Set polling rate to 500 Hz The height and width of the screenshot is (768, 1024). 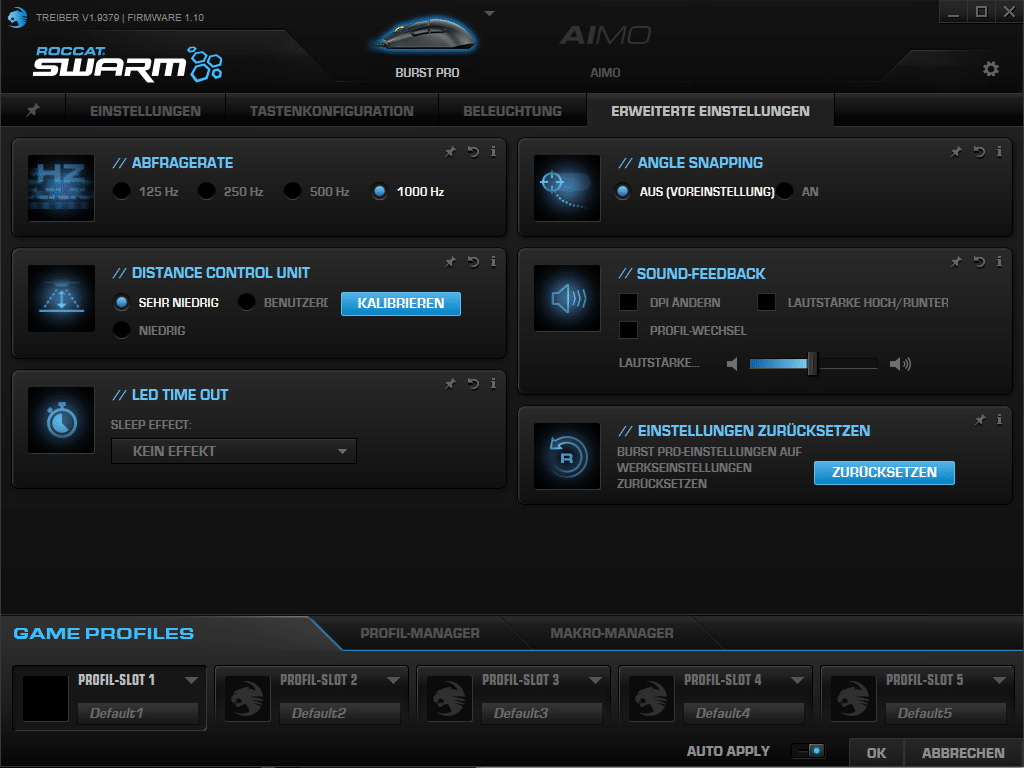click(293, 191)
